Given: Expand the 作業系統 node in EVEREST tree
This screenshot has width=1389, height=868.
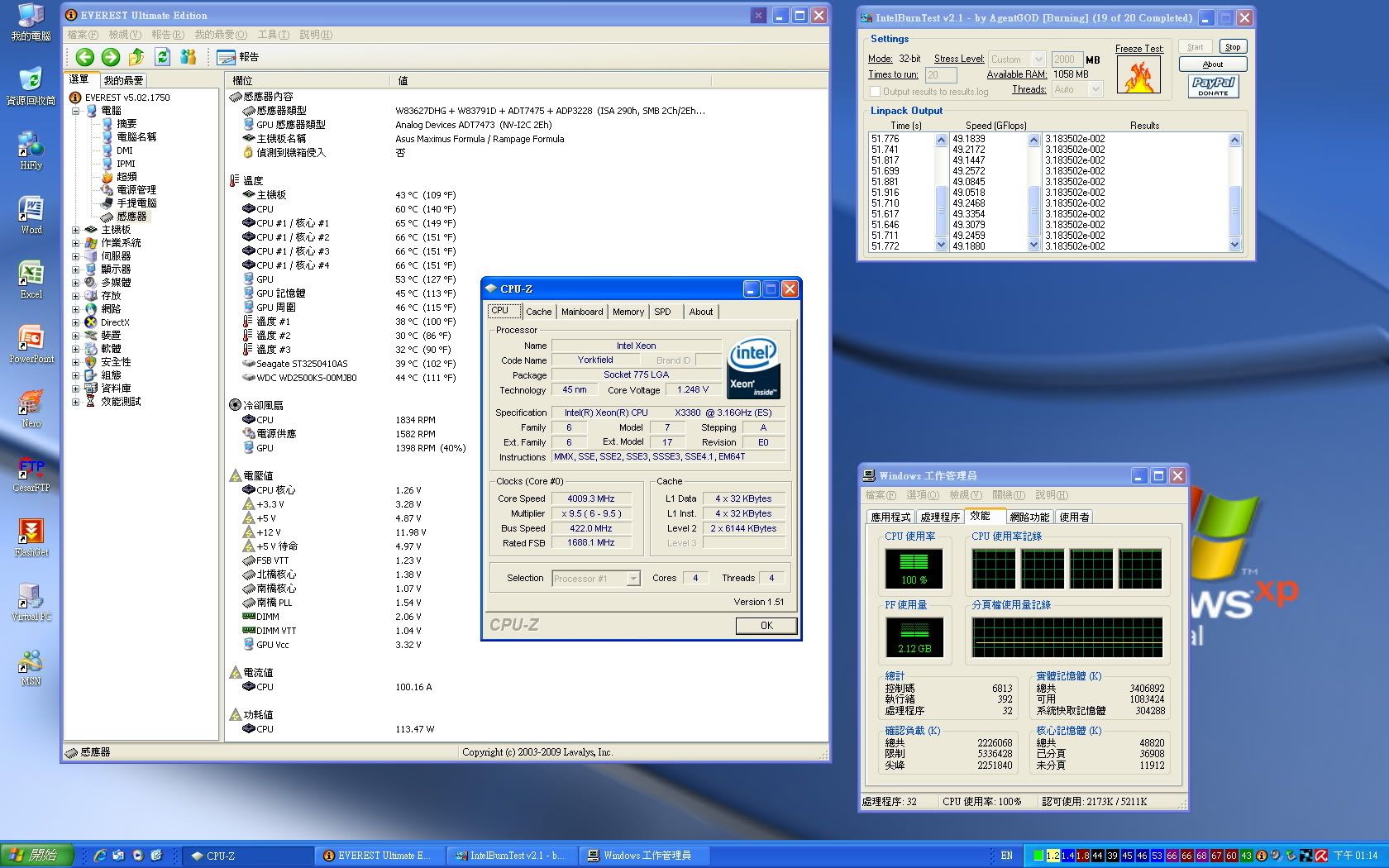Looking at the screenshot, I should click(75, 243).
